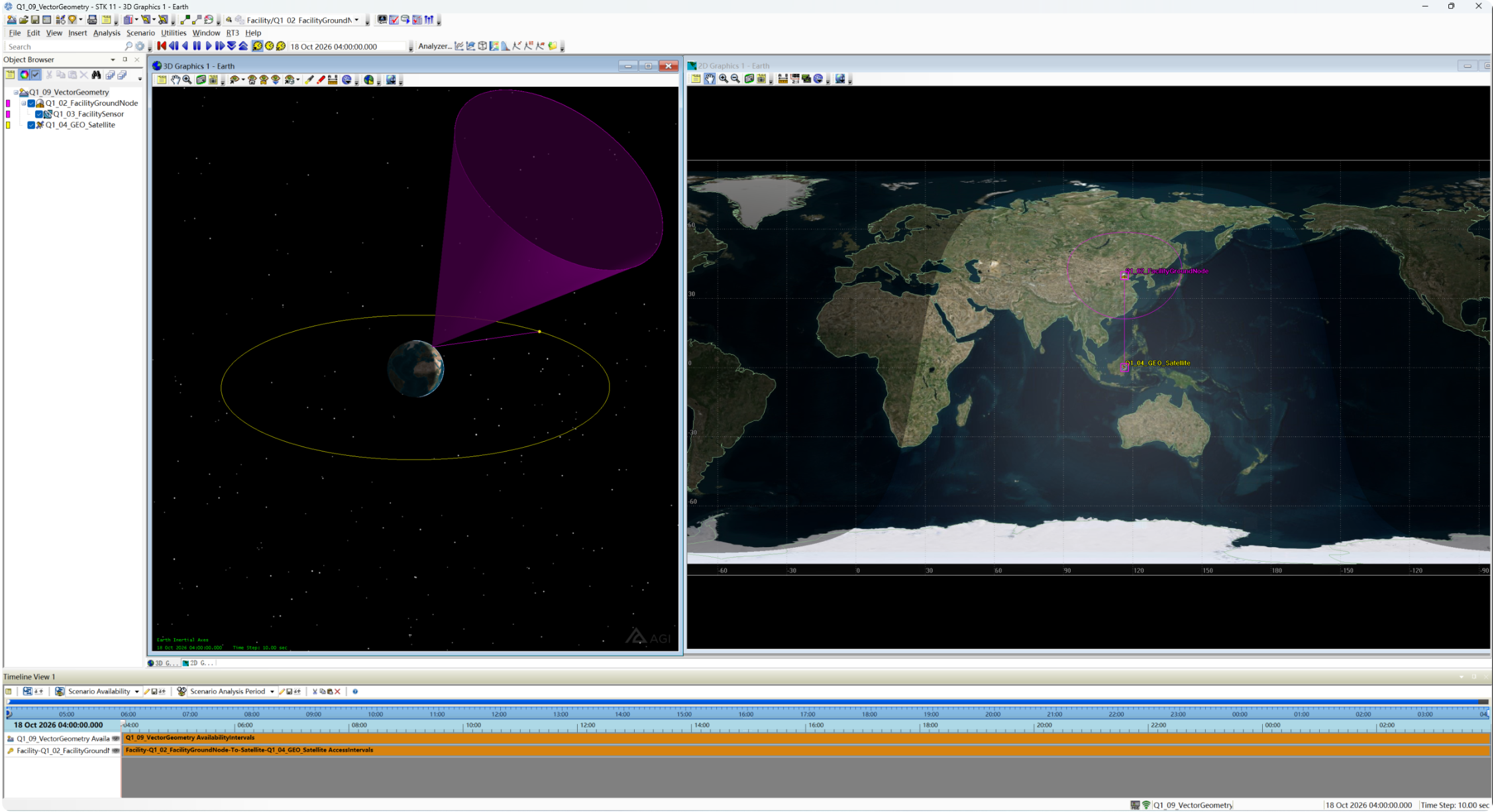Toggle the checkmark display button in Object Browser
This screenshot has width=1502, height=812.
36,75
